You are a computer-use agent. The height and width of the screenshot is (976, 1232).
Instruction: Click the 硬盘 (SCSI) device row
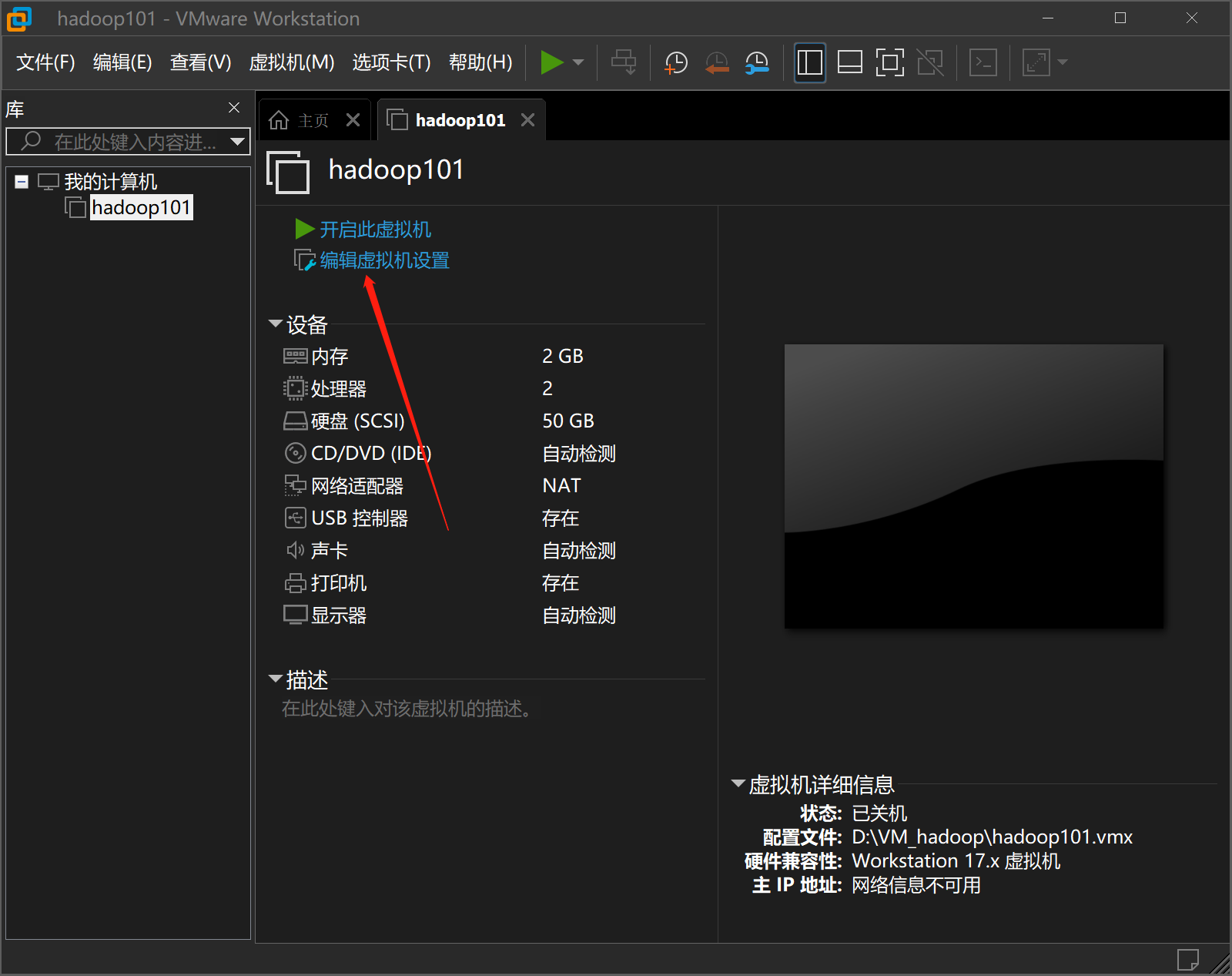click(493, 421)
